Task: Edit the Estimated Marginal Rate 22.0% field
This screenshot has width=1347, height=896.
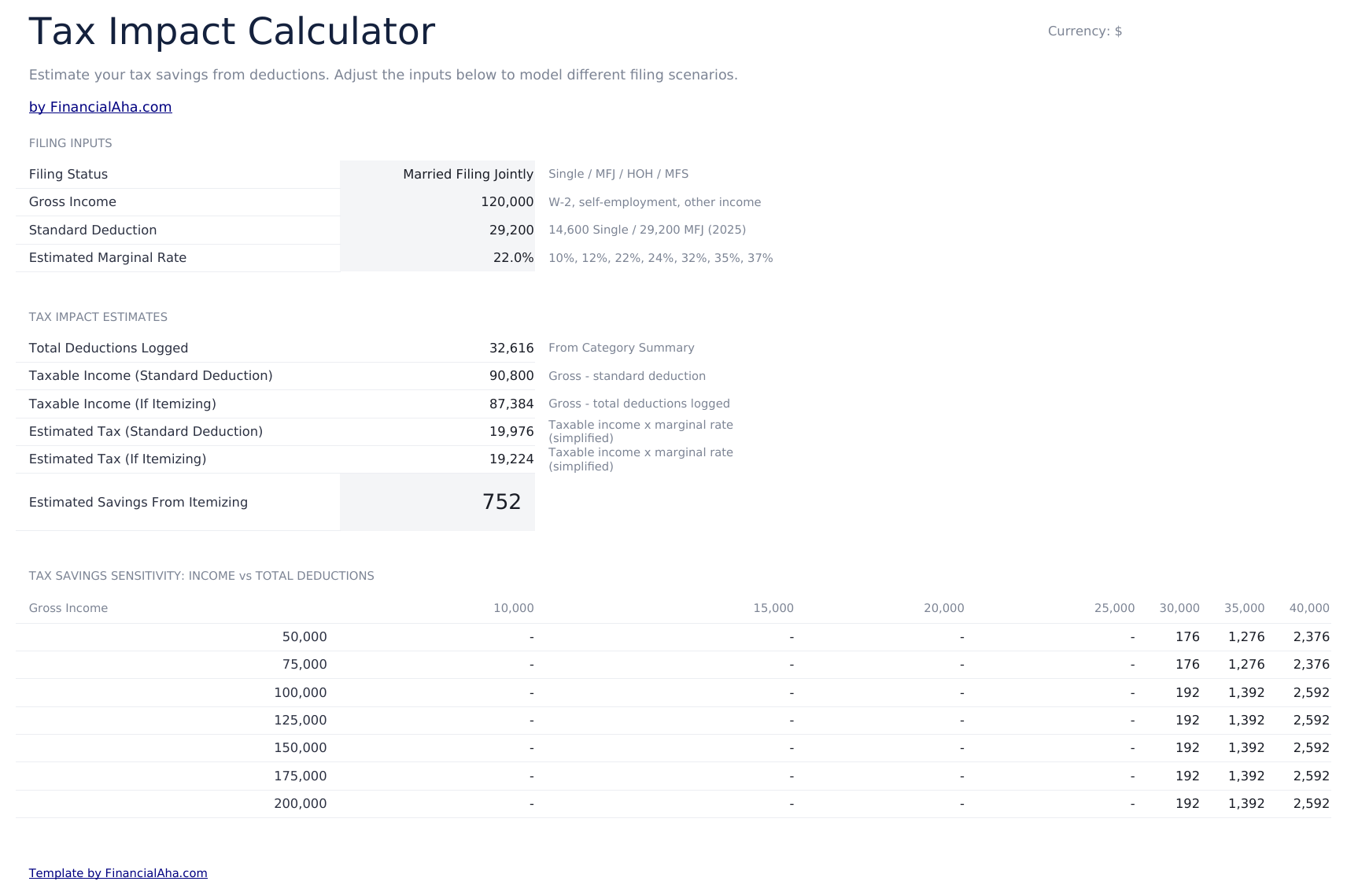Action: point(437,258)
